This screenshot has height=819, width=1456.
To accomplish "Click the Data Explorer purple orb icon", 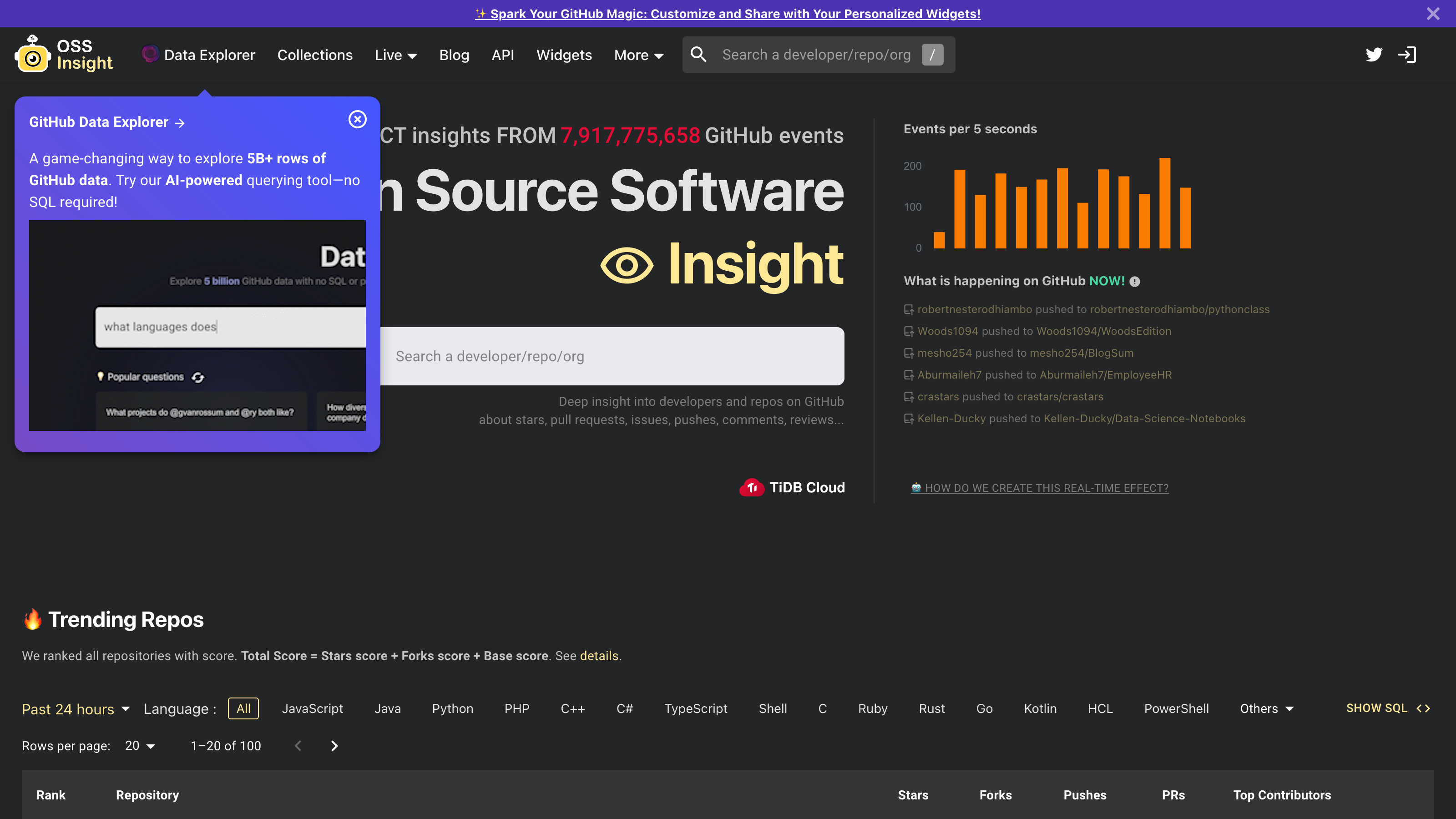I will 150,54.
